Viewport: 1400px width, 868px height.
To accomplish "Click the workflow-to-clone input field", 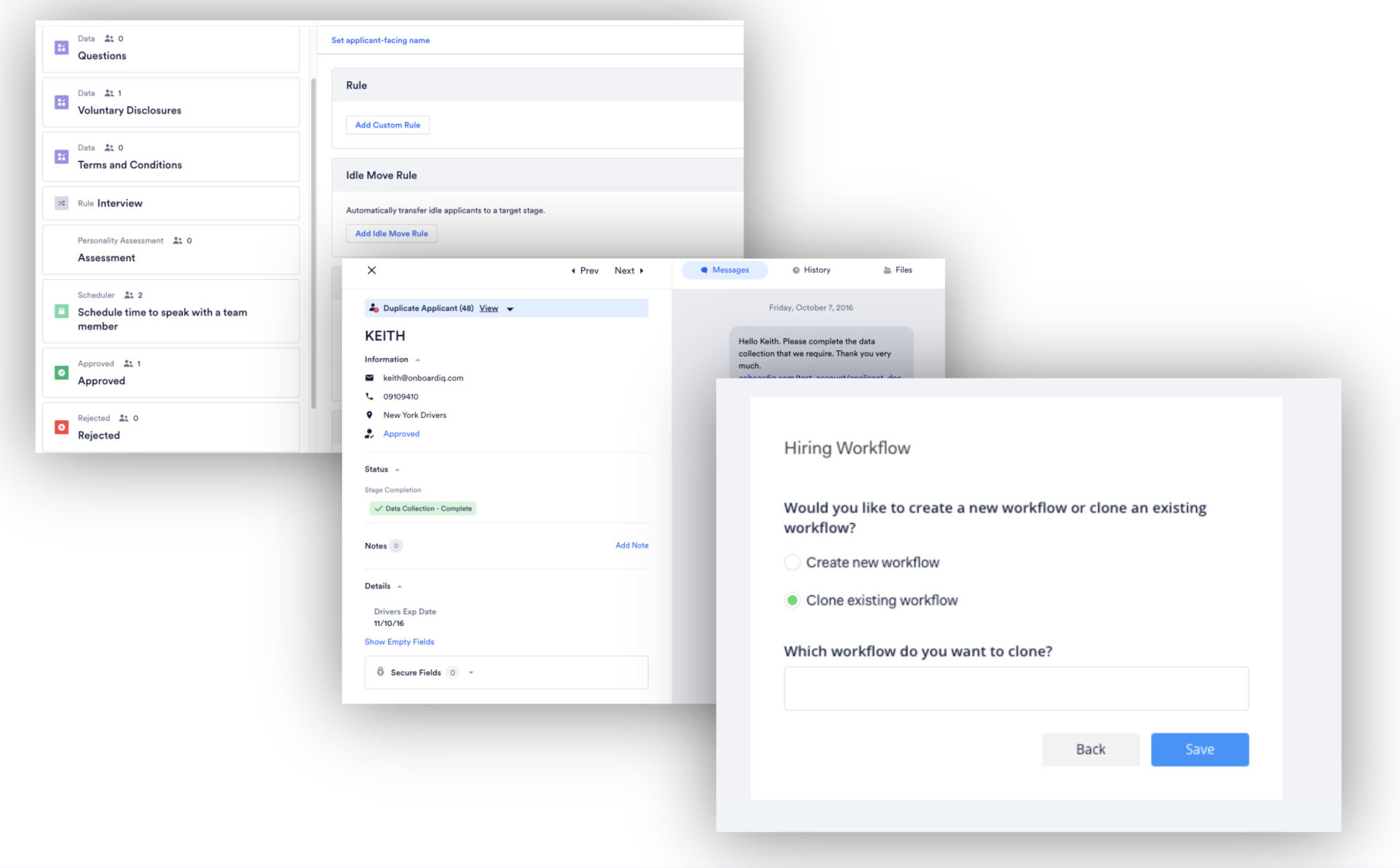I will coord(1016,689).
